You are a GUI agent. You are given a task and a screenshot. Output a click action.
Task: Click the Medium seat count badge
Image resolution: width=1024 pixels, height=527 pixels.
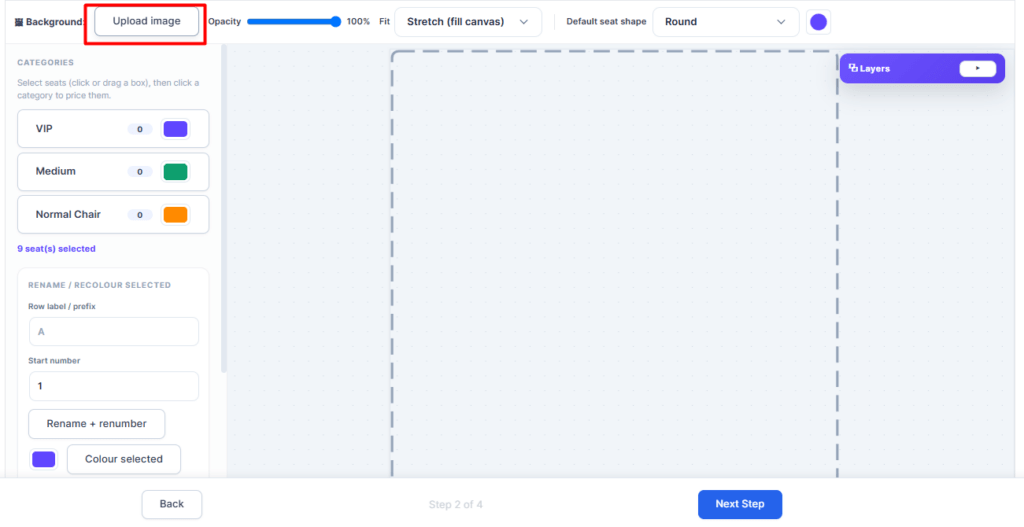coord(140,172)
